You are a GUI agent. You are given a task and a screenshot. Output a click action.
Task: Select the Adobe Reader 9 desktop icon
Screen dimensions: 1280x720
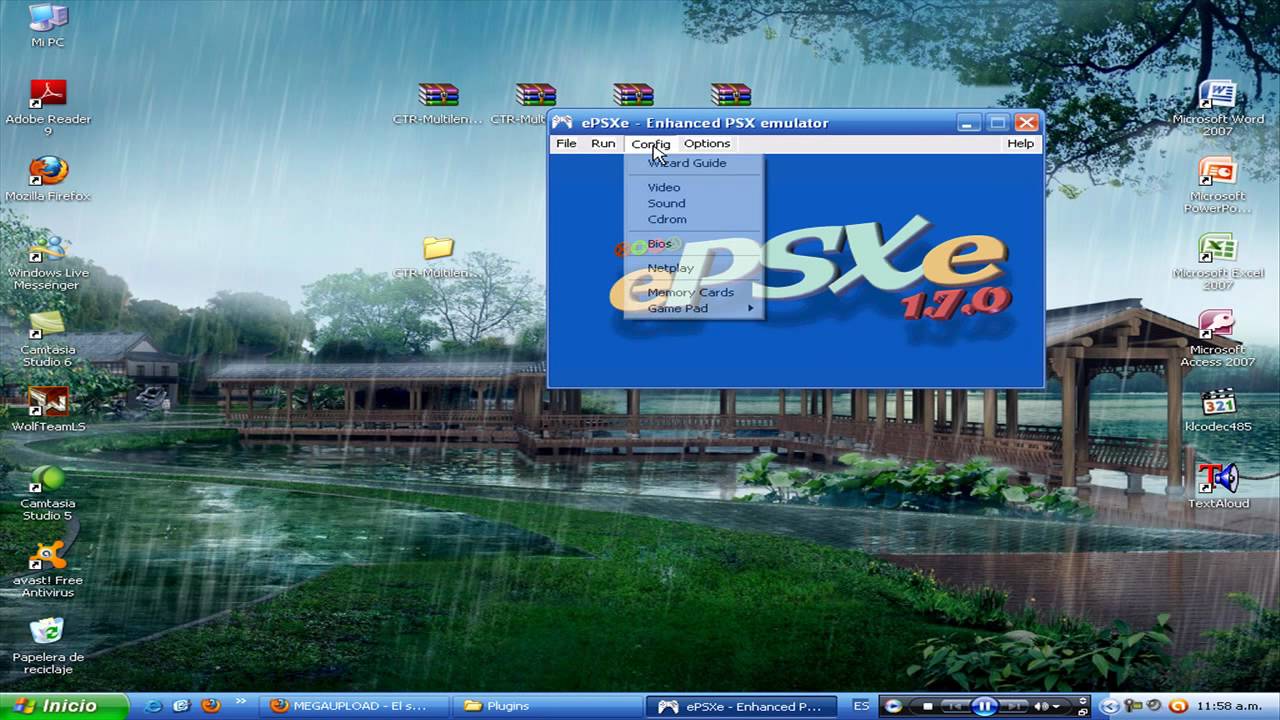47,108
